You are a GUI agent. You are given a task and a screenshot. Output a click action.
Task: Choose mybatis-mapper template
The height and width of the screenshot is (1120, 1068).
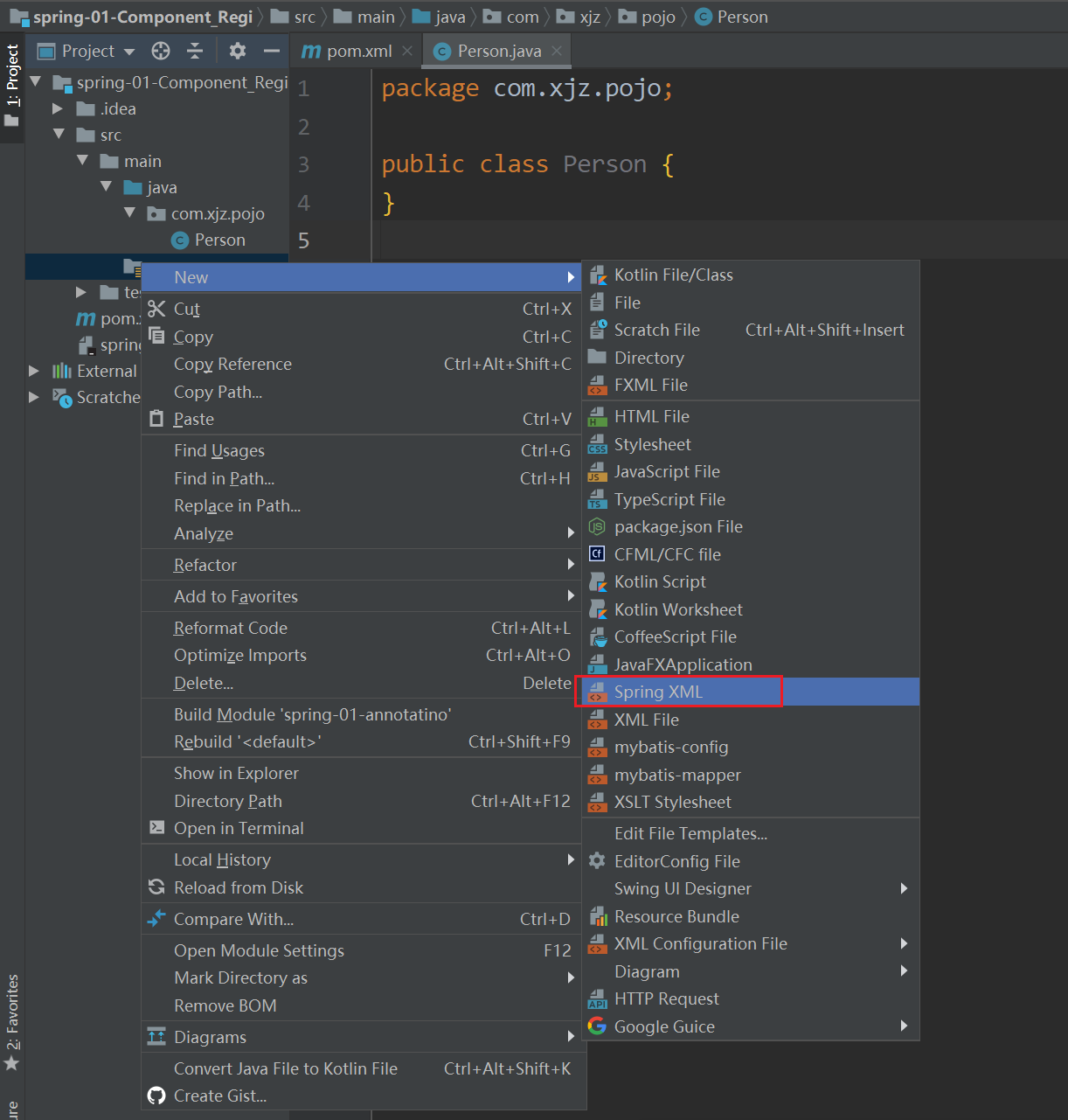[751, 775]
